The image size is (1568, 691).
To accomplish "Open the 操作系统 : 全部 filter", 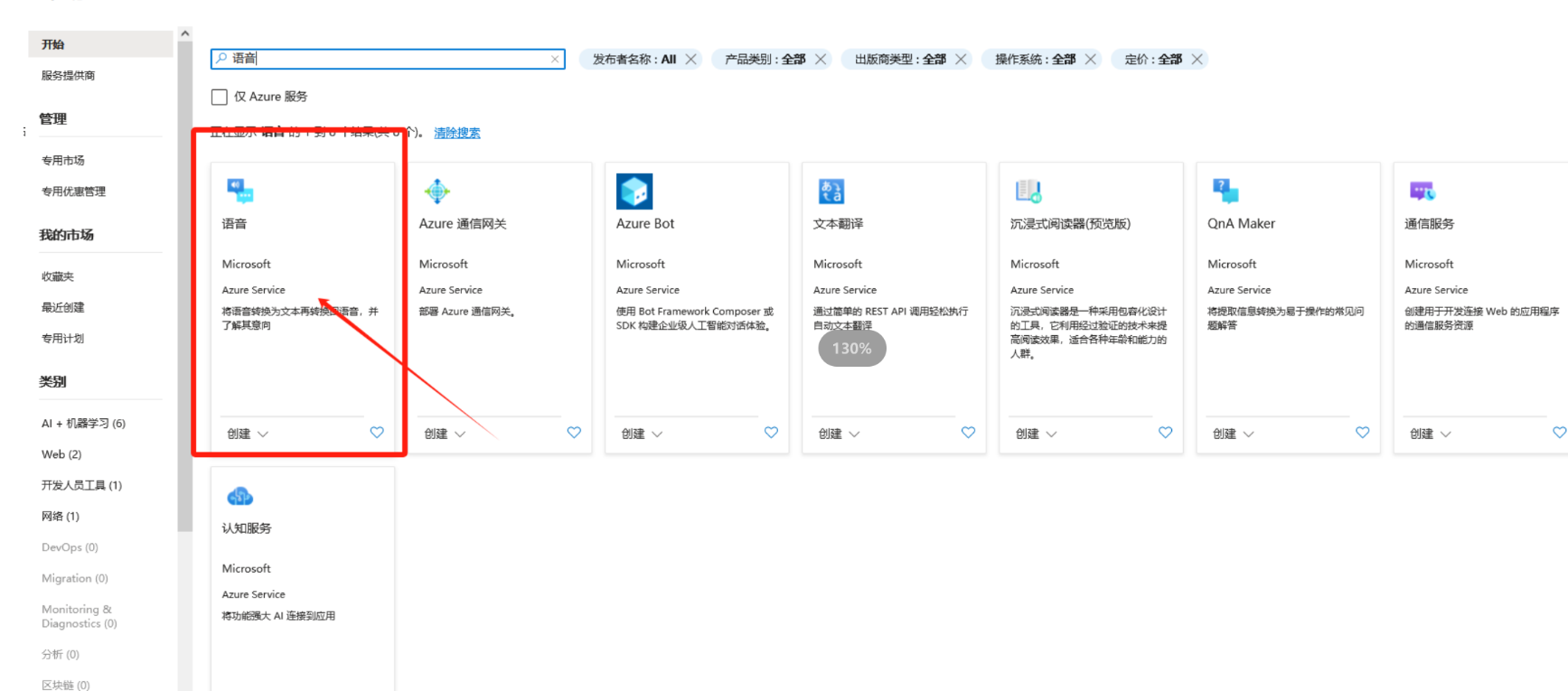I will click(x=1035, y=59).
